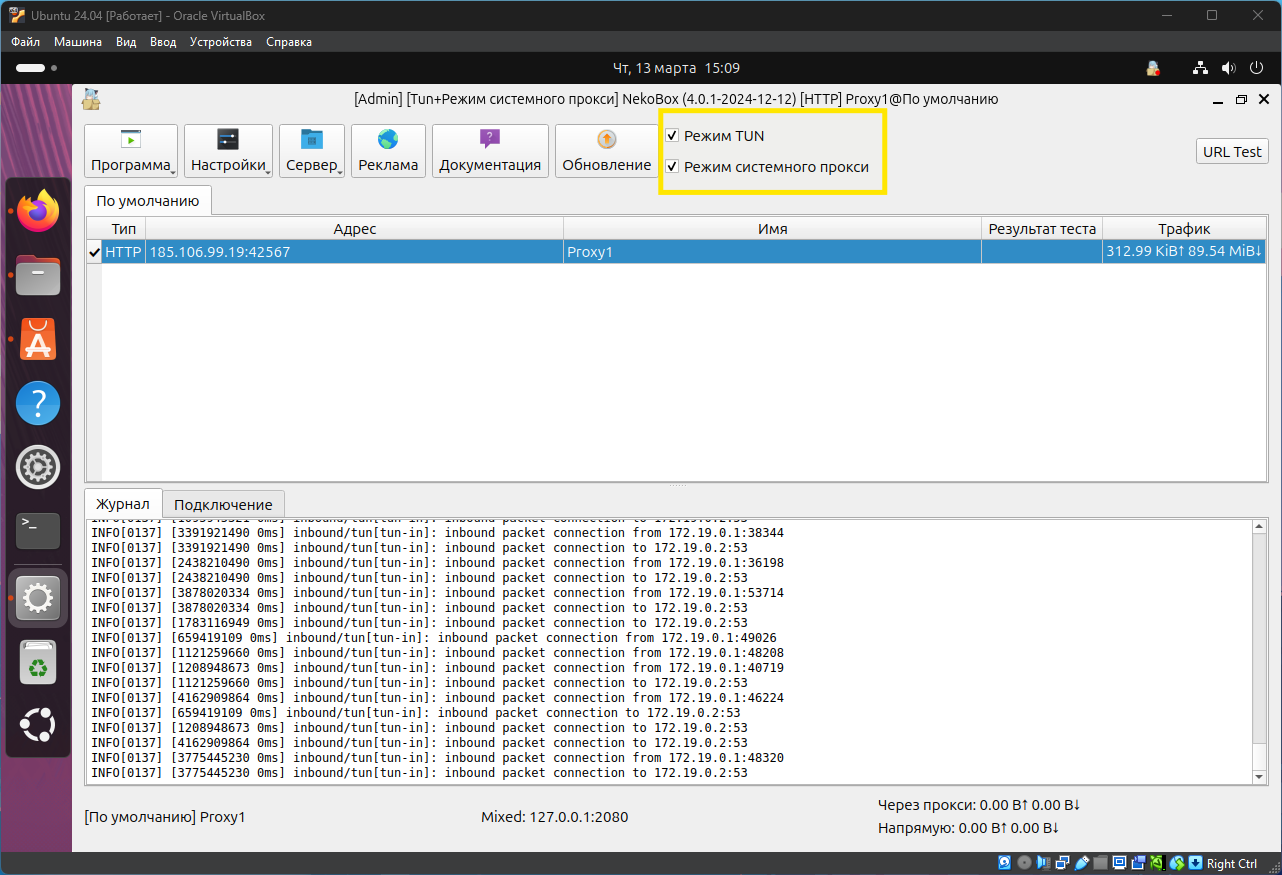Open the Настройки toolbar menu
The width and height of the screenshot is (1282, 875).
[229, 151]
